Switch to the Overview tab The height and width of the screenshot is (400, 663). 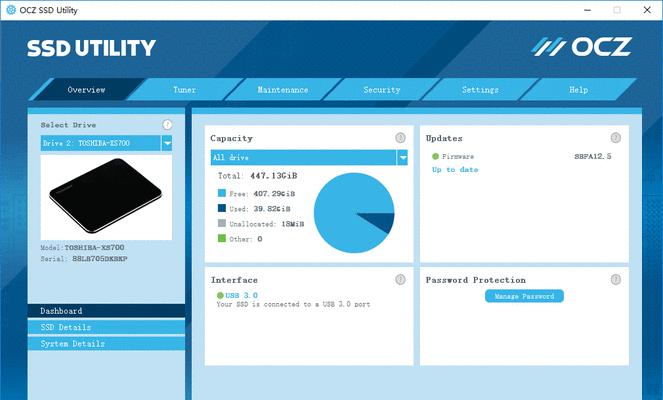click(x=86, y=90)
